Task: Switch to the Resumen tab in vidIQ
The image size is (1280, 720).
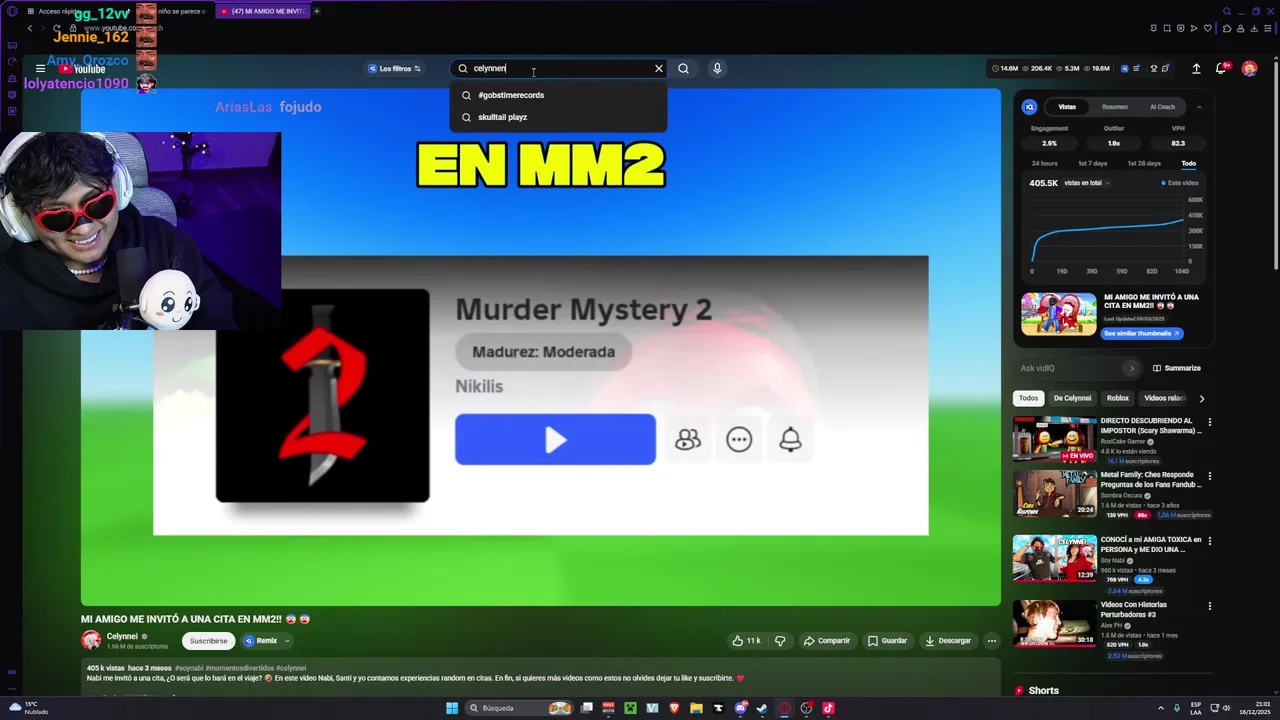Action: [x=1114, y=107]
